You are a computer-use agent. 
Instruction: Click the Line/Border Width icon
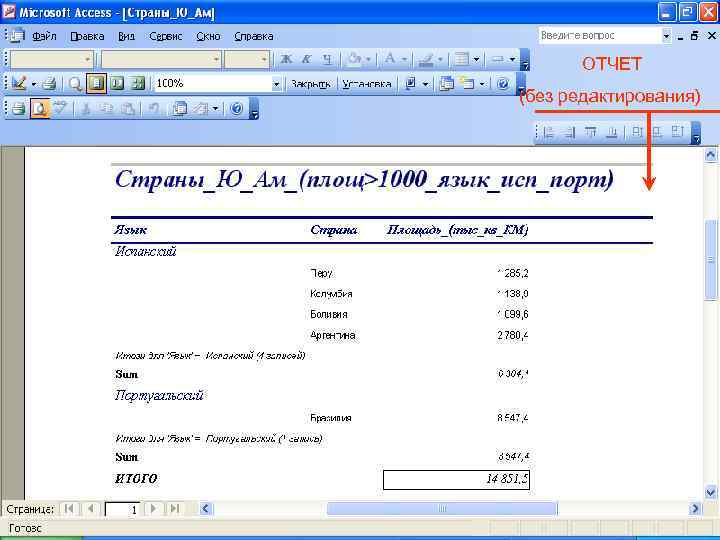(461, 59)
